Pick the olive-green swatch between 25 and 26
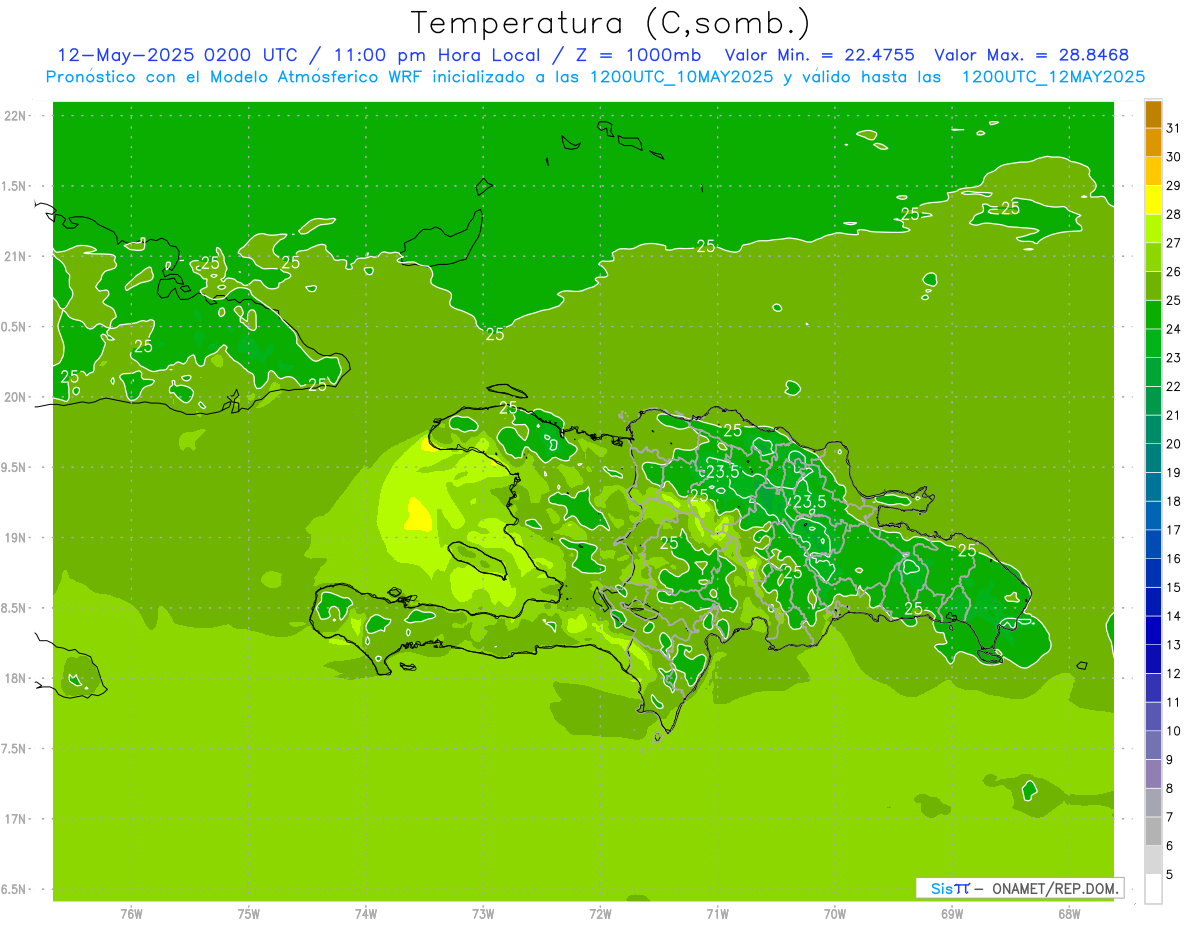 (x=1153, y=285)
